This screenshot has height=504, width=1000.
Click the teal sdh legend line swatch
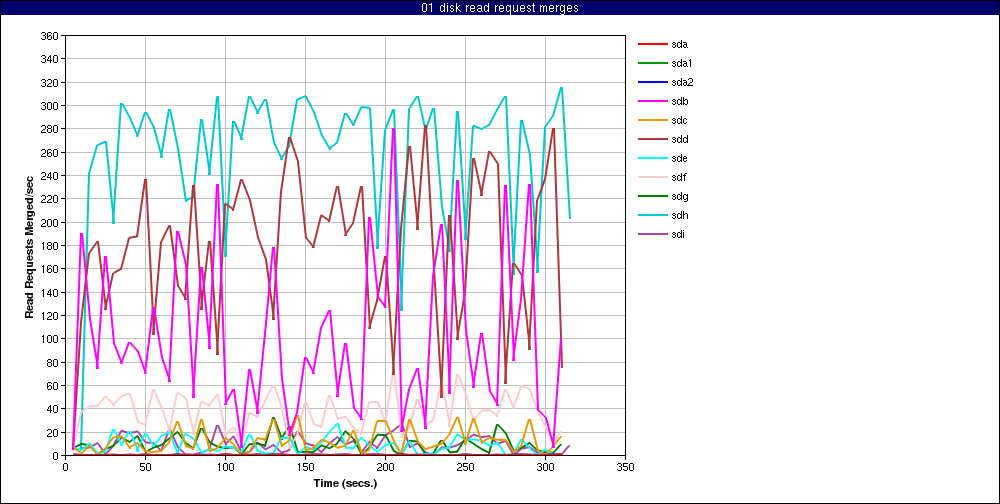tap(651, 215)
